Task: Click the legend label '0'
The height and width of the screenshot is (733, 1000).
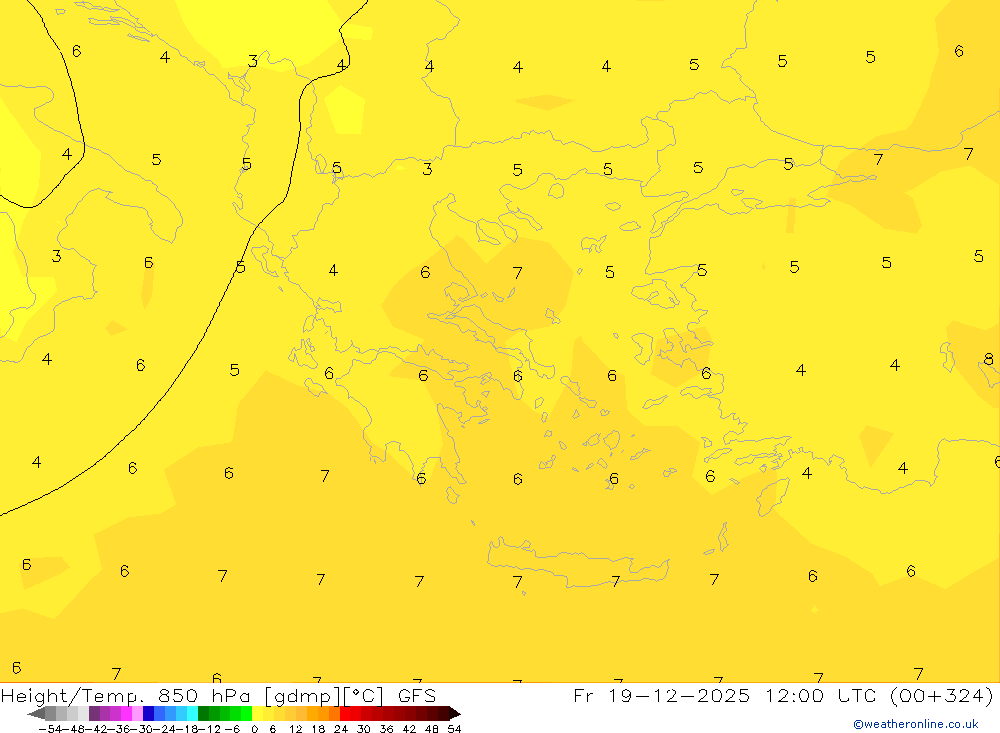Action: 254,729
